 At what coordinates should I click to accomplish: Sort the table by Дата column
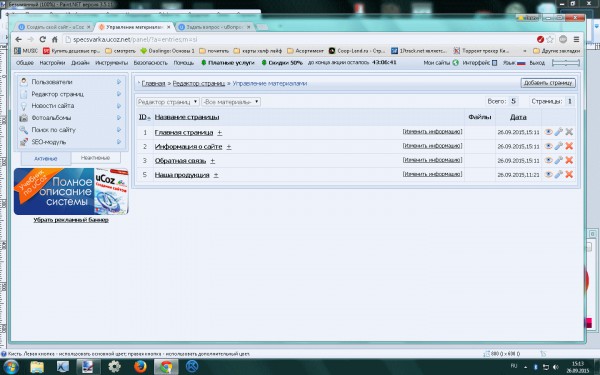(518, 117)
